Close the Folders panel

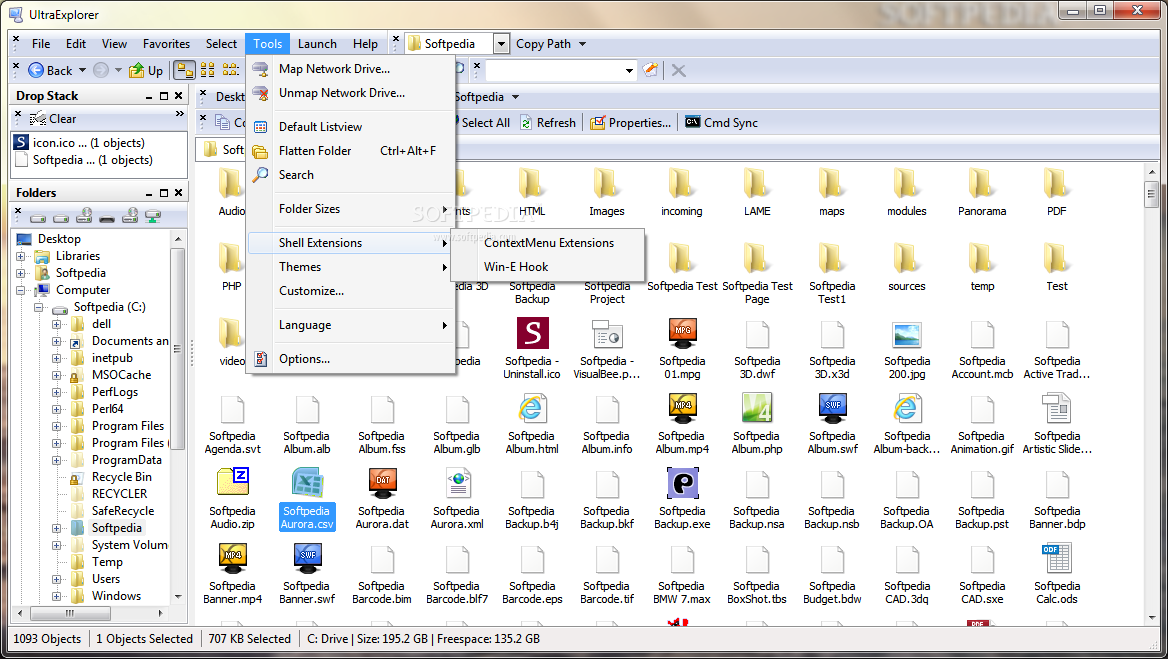(x=178, y=193)
